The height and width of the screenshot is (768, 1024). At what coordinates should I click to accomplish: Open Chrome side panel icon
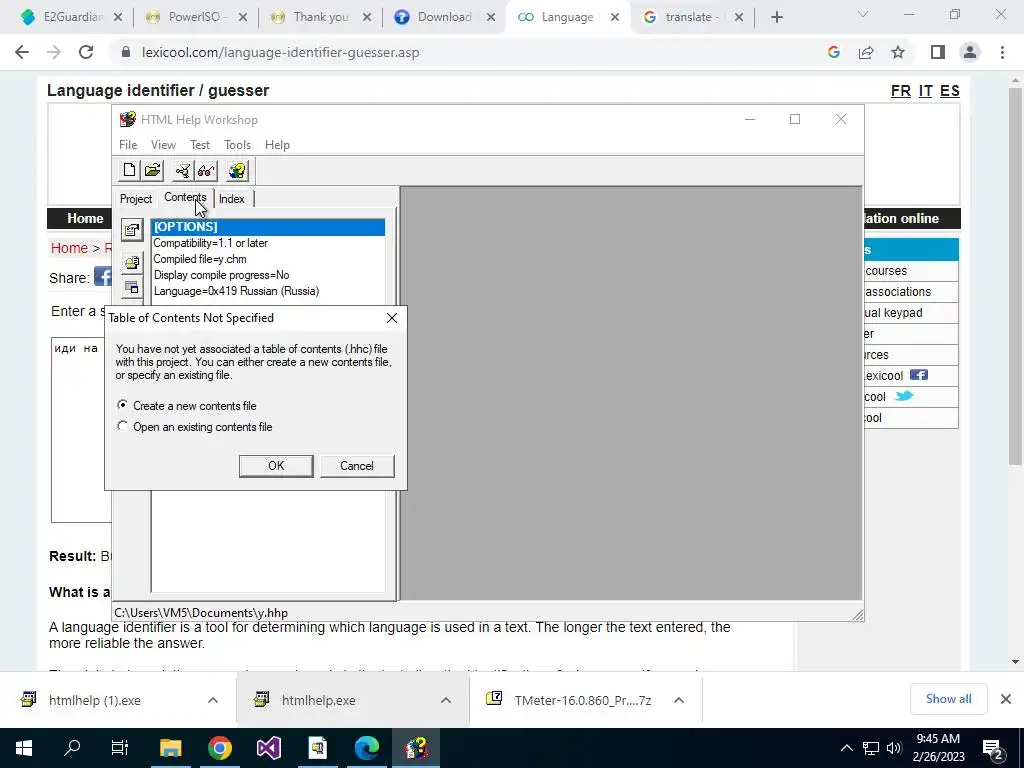click(938, 52)
